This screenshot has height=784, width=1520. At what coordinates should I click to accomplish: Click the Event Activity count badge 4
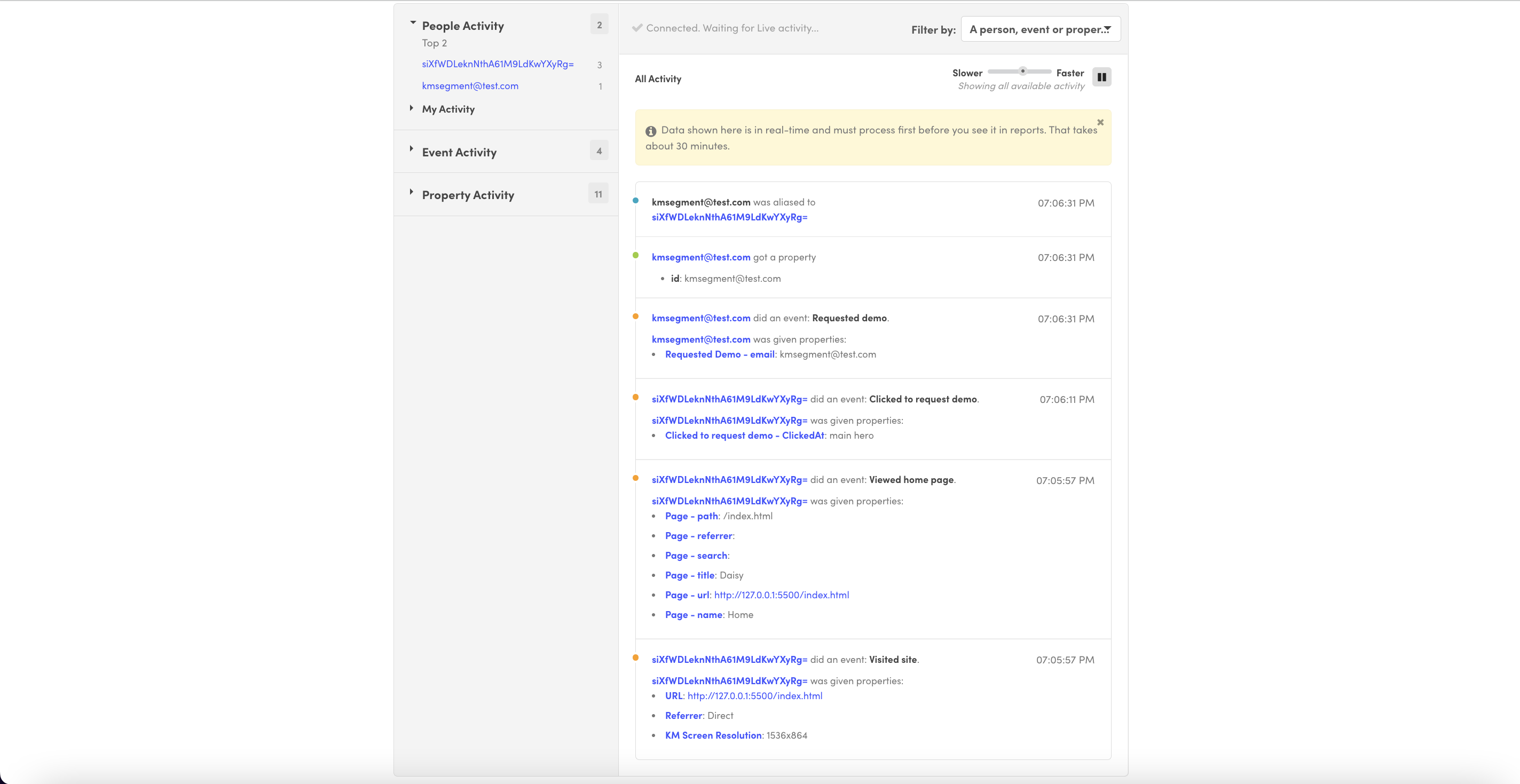599,151
